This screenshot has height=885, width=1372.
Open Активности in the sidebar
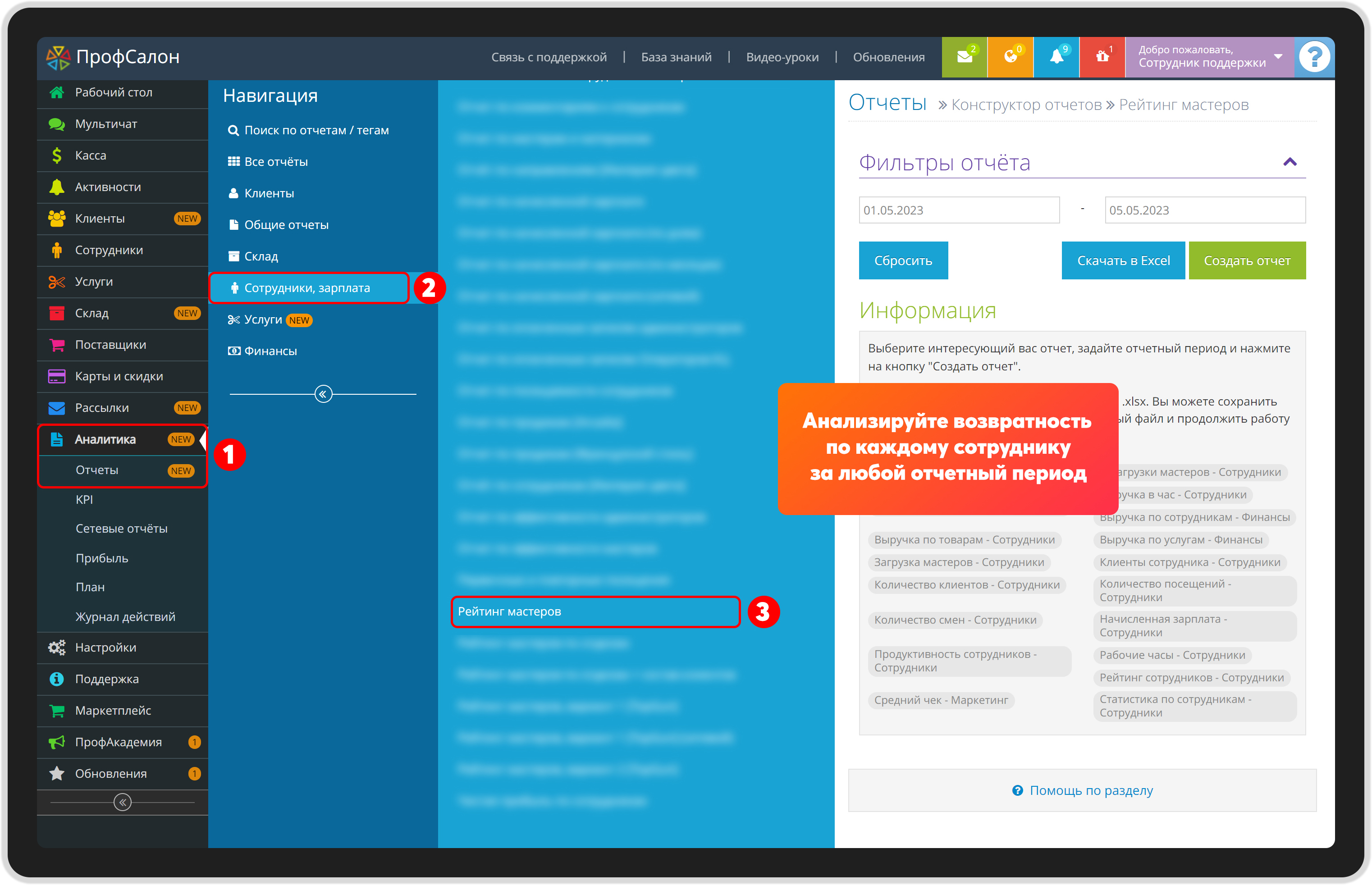coord(123,187)
